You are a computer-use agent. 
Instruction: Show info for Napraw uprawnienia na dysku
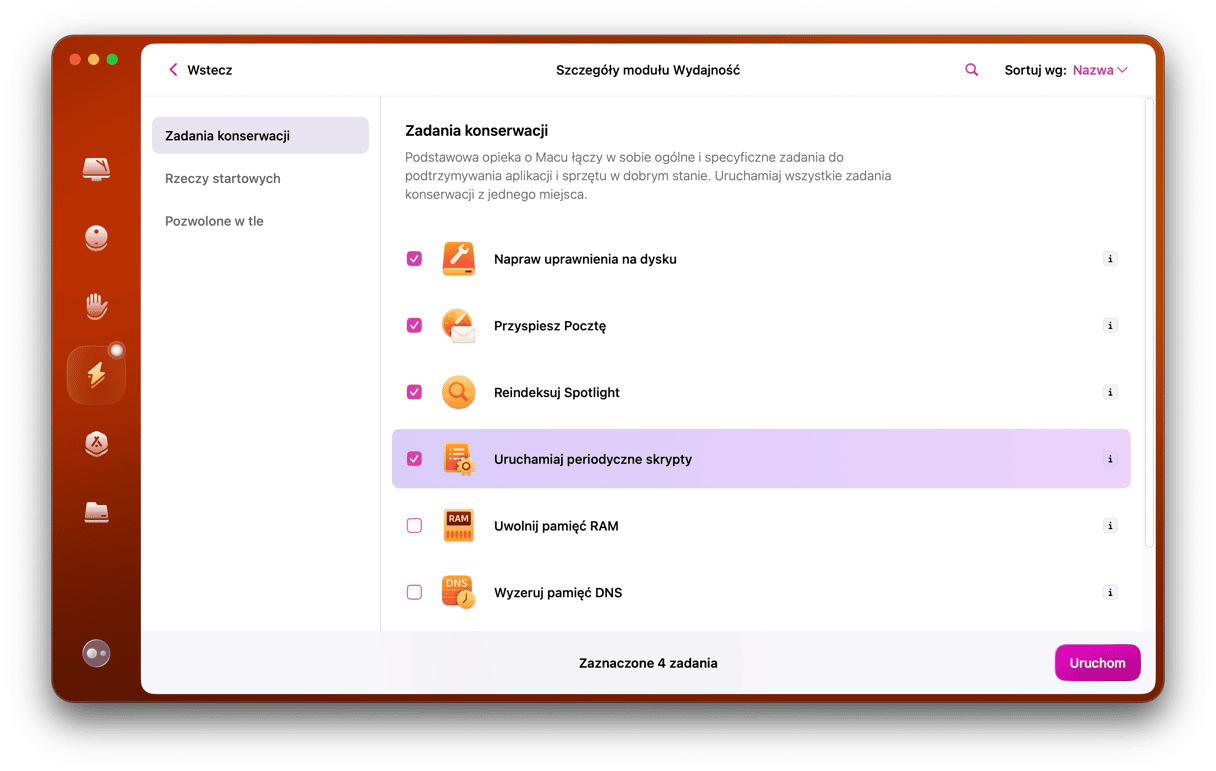pyautogui.click(x=1110, y=259)
